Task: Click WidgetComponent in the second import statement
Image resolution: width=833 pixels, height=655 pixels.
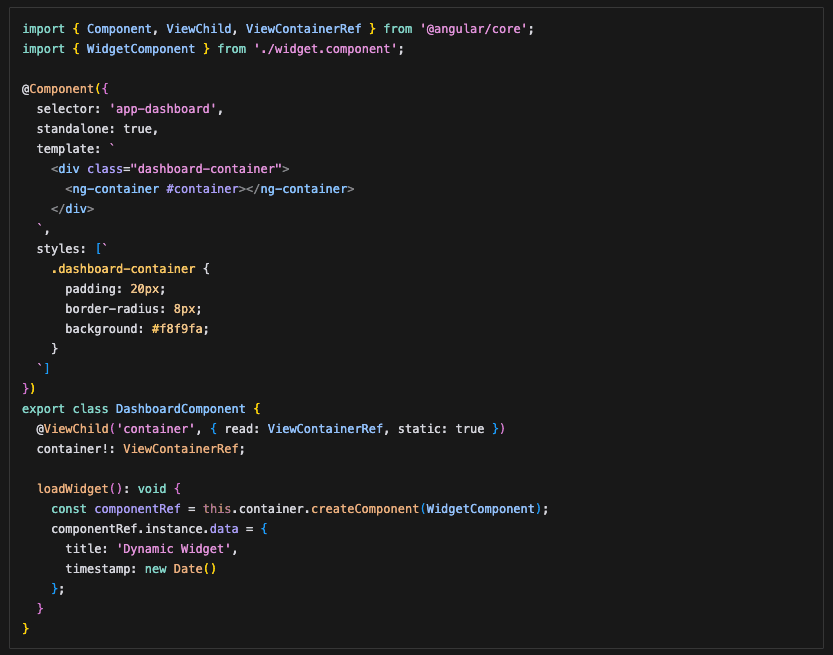Action: (x=141, y=49)
